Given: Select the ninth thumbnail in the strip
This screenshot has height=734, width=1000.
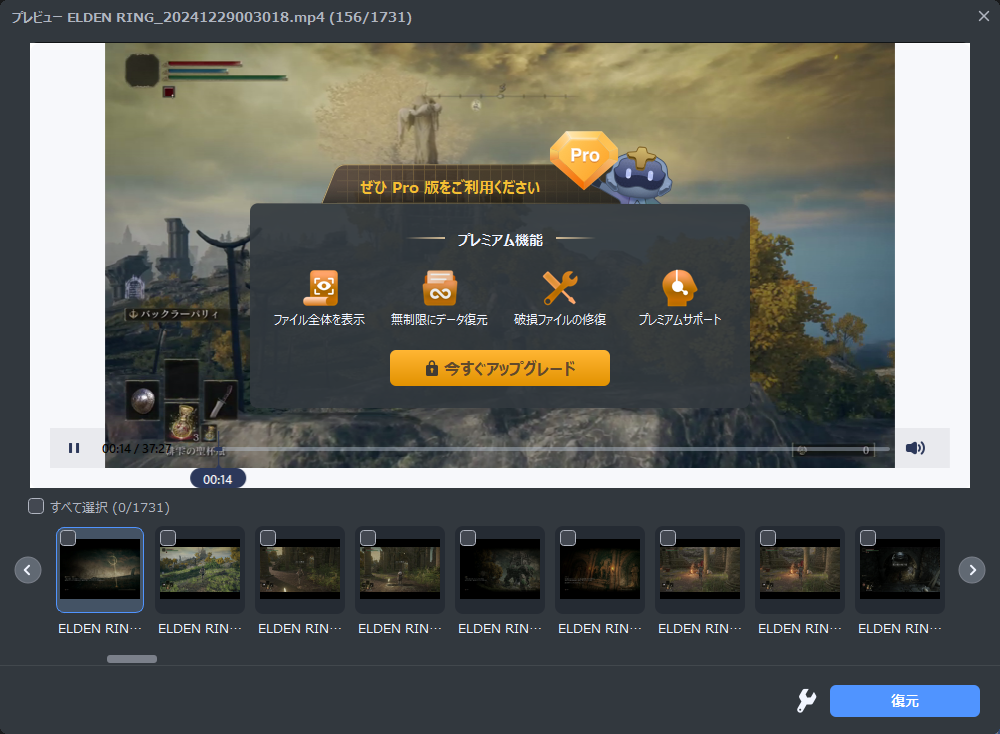Looking at the screenshot, I should (x=900, y=569).
